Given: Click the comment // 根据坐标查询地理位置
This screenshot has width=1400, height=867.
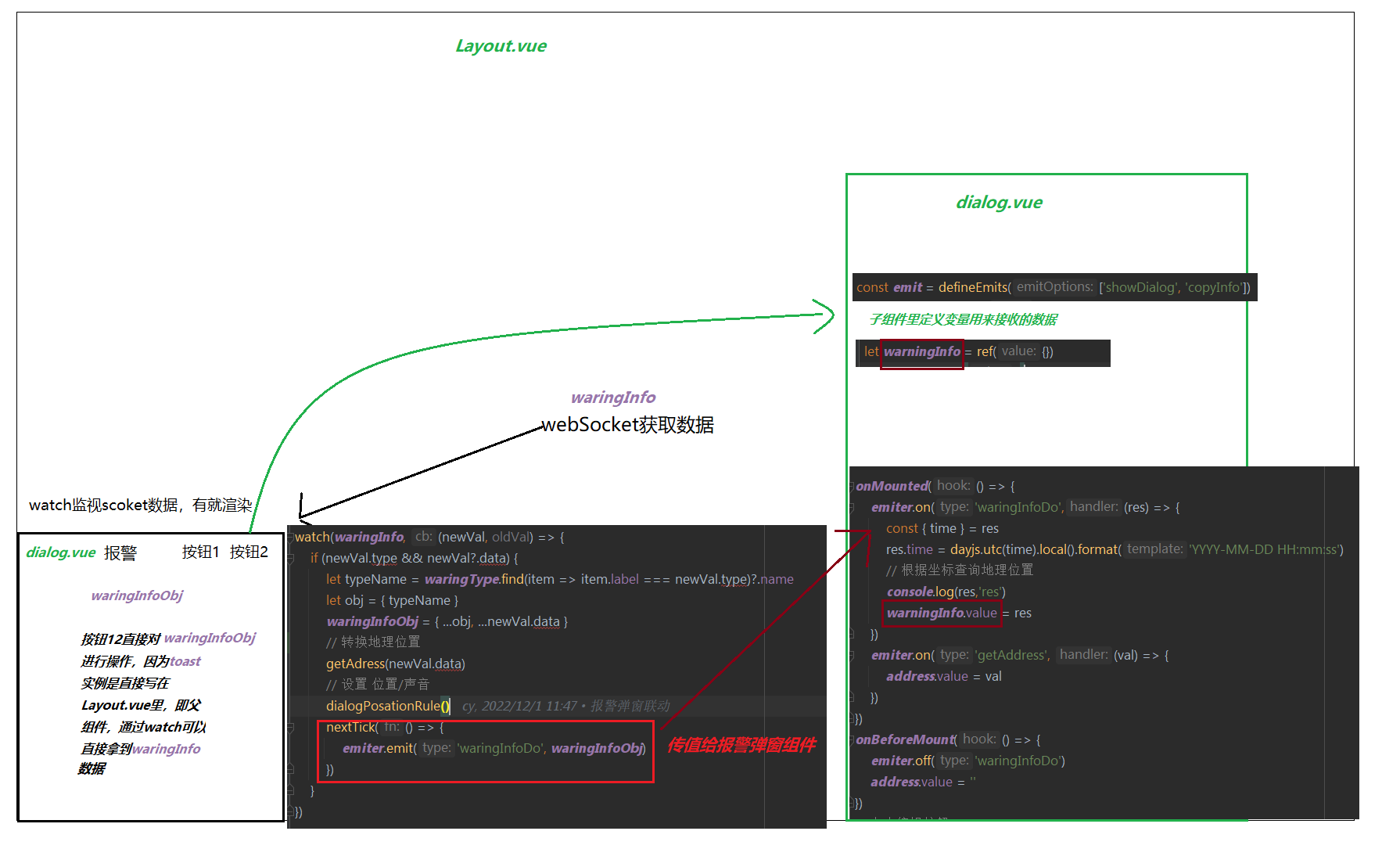Looking at the screenshot, I should coord(960,570).
